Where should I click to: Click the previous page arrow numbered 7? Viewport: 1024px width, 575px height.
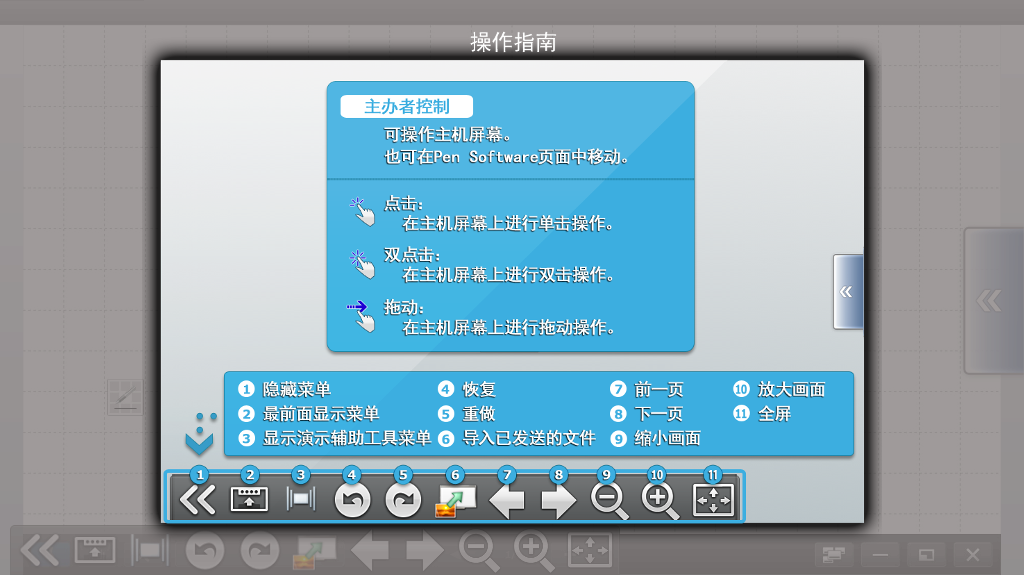coord(507,499)
